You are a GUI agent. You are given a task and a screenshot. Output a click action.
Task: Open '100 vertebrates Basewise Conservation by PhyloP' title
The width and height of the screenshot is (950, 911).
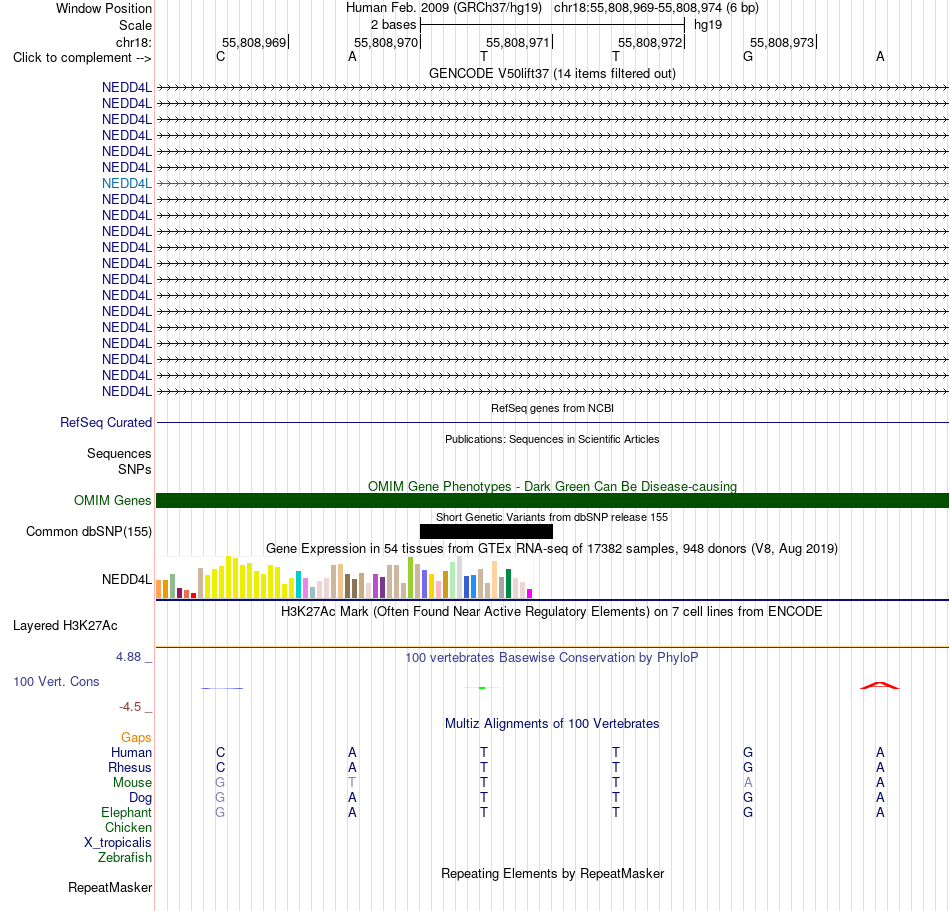pos(552,658)
